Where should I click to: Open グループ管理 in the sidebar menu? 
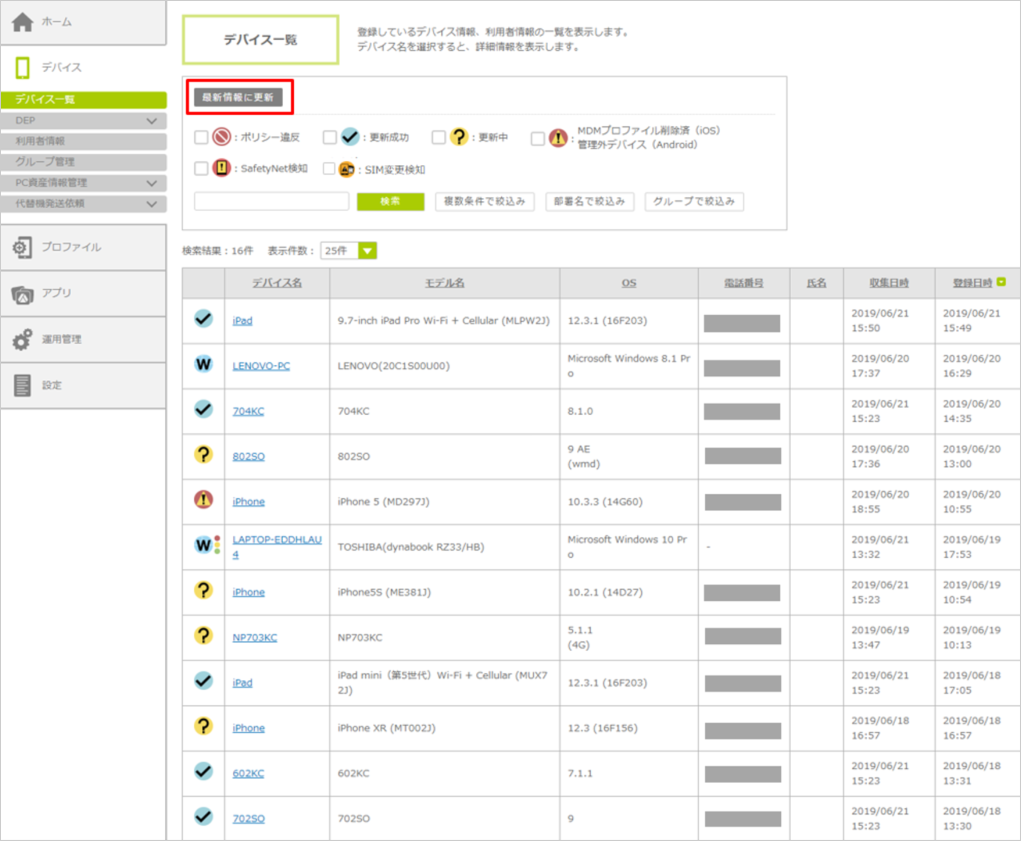(x=84, y=161)
